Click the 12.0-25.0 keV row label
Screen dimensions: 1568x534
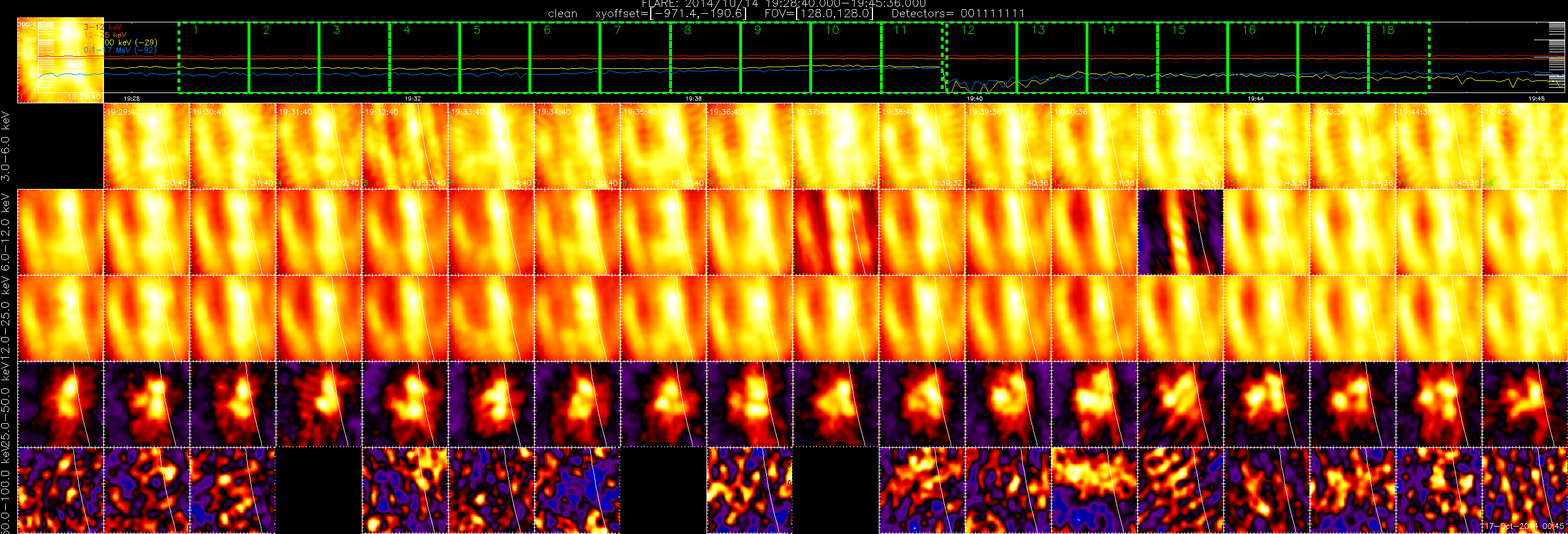tap(6, 318)
